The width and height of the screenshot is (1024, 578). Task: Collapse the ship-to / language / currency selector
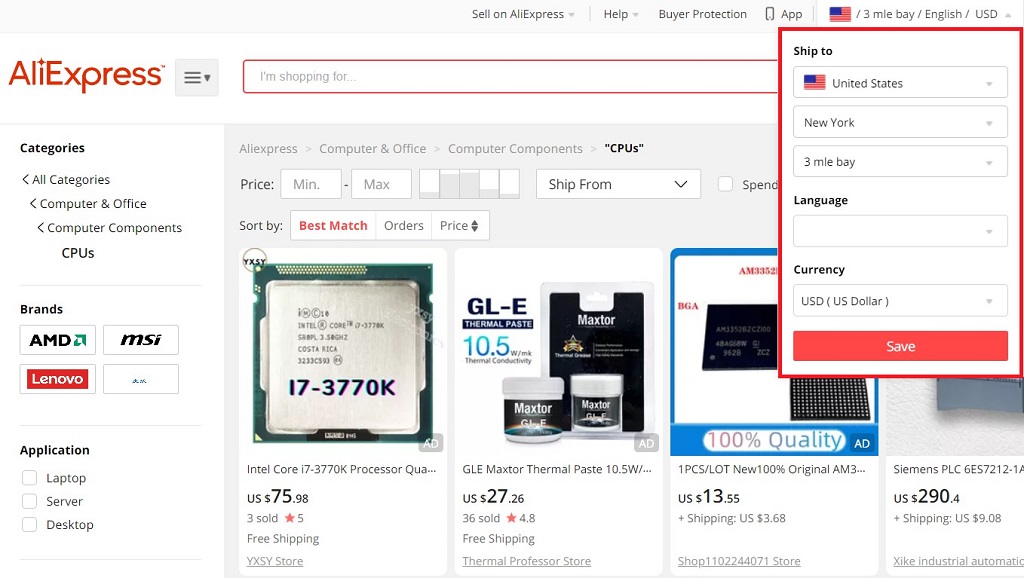click(x=921, y=14)
